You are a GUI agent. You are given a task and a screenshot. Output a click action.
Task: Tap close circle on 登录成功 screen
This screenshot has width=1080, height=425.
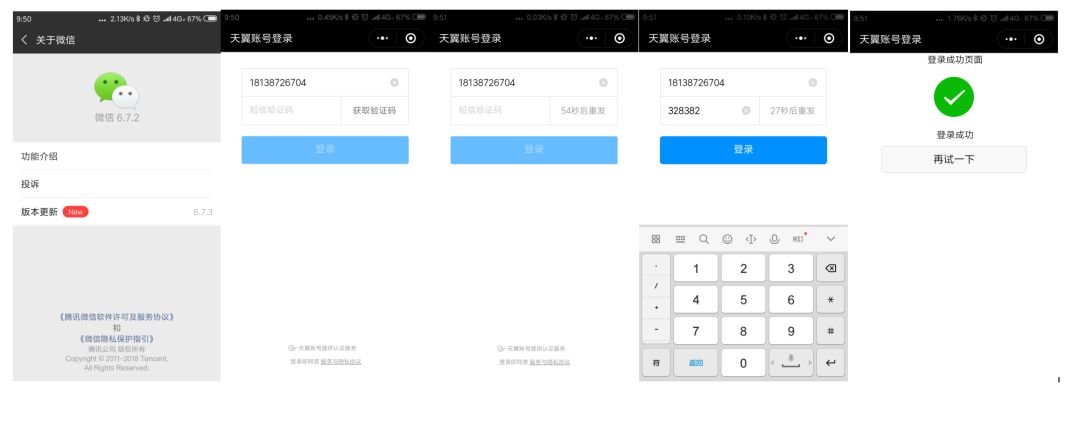pyautogui.click(x=1039, y=39)
